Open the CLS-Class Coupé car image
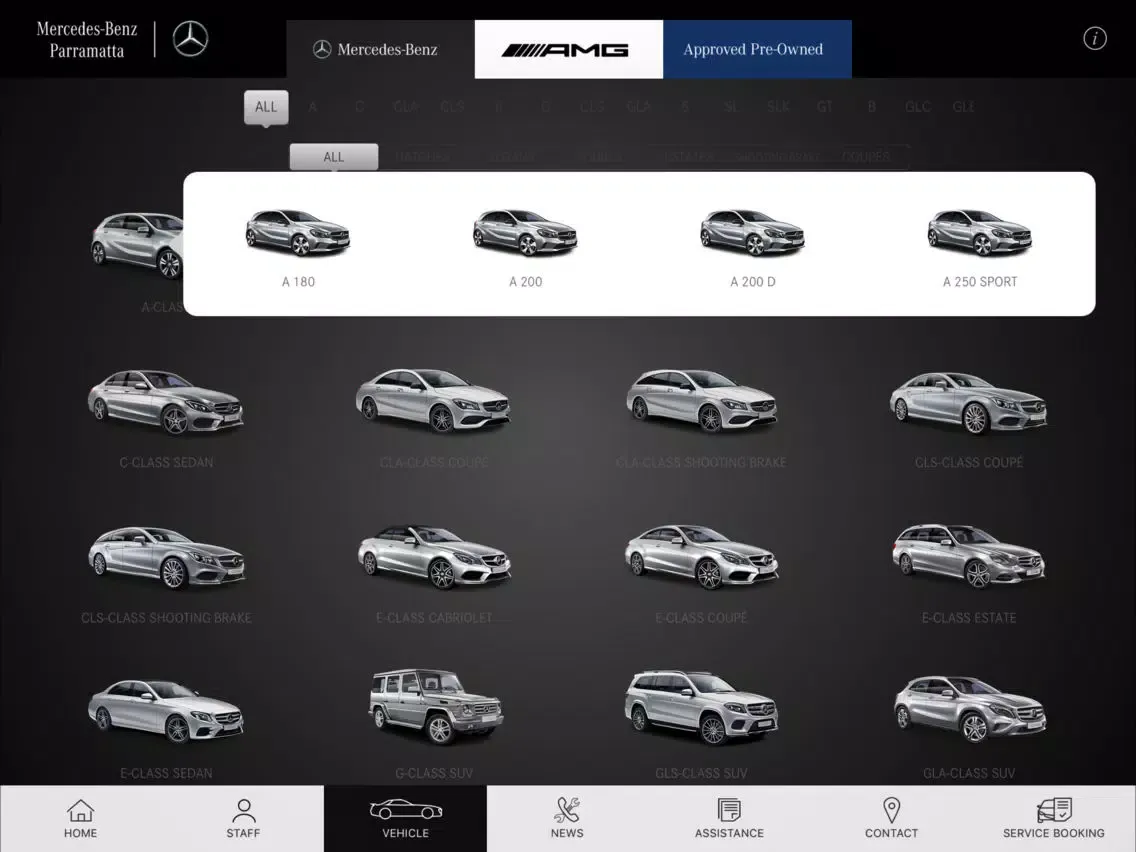This screenshot has width=1136, height=852. (969, 402)
